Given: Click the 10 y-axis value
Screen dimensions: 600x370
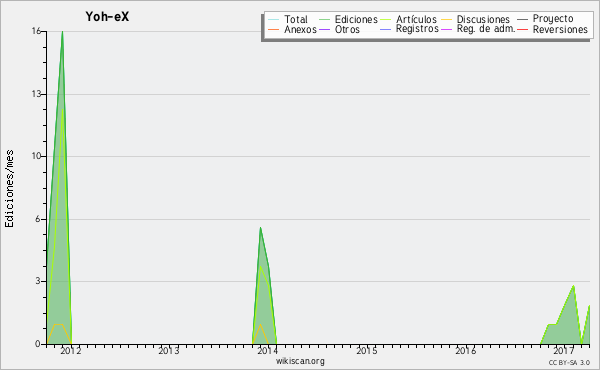Looking at the screenshot, I should (x=36, y=156).
